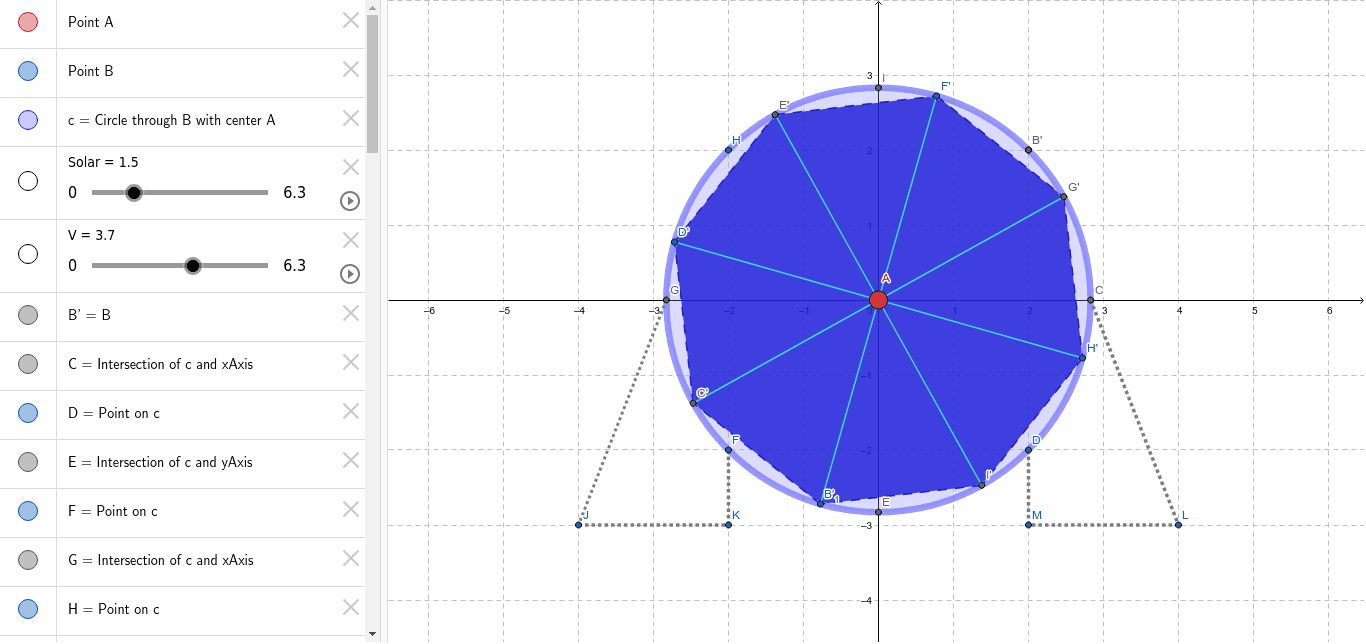Remove the Point F entry
Viewport: 1366px width, 644px height.
350,510
